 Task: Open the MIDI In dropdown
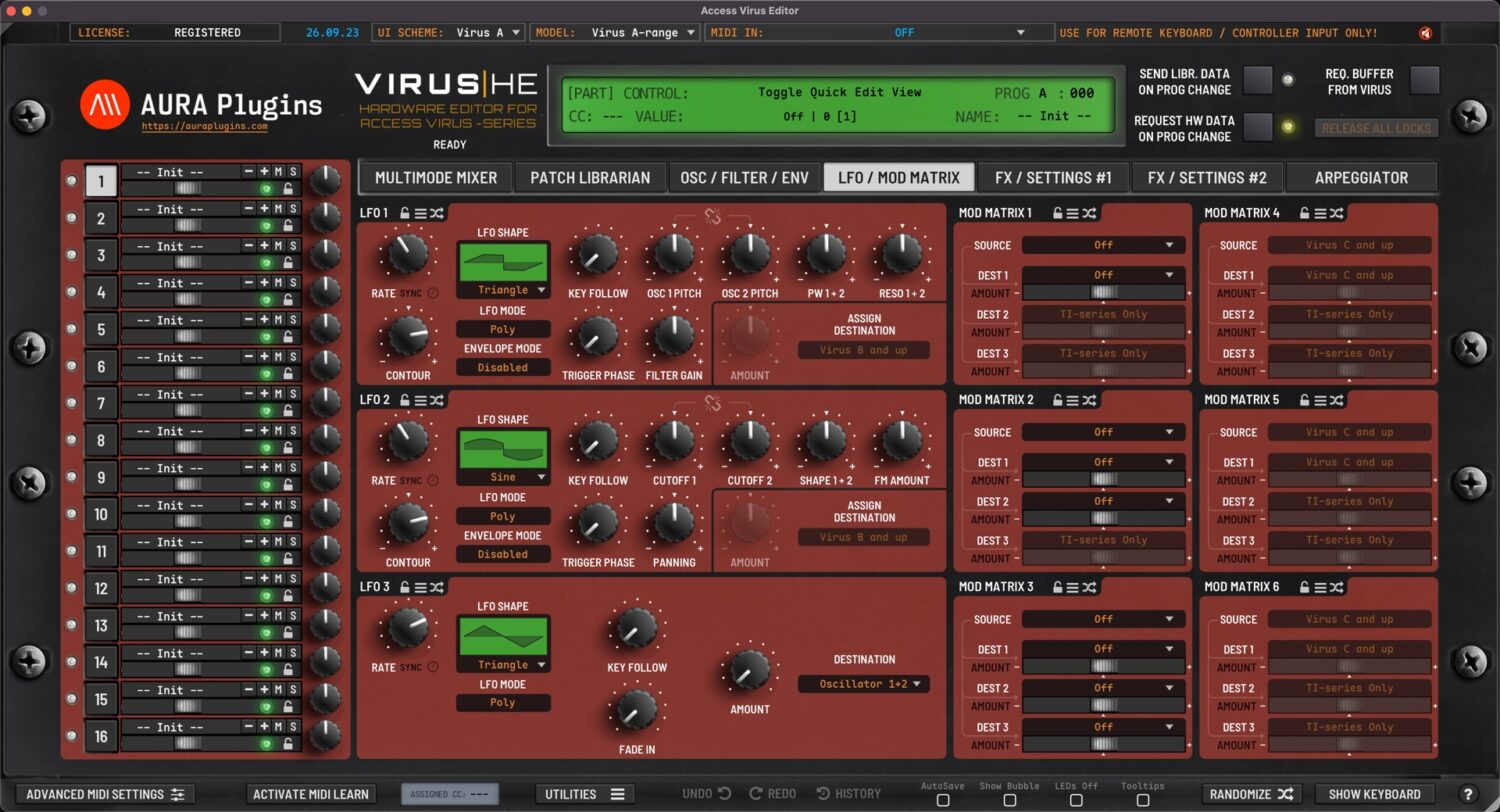880,33
